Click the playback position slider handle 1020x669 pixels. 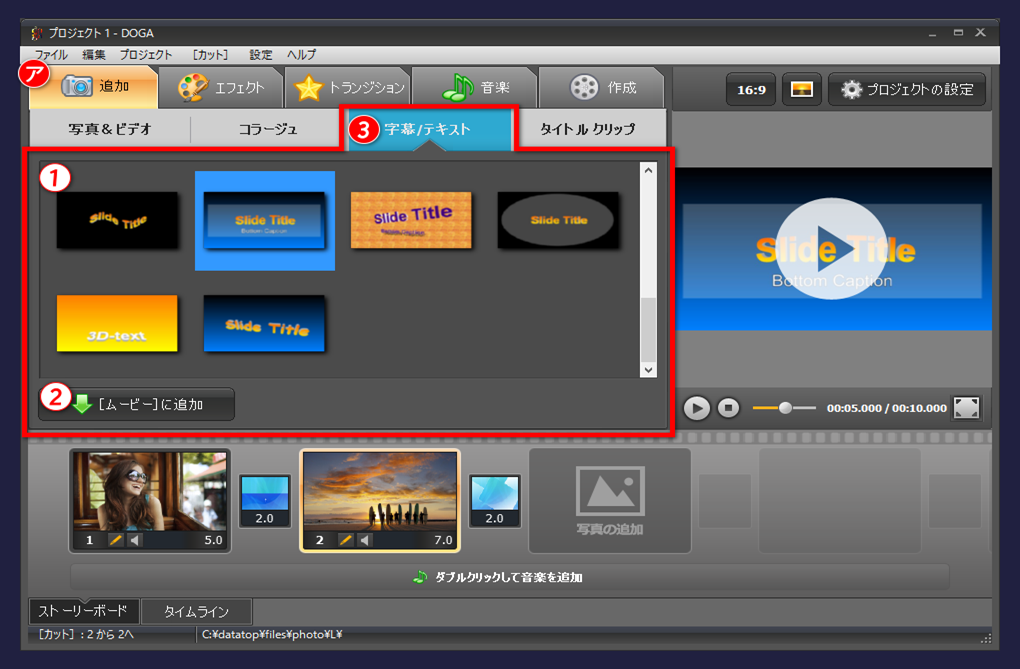[786, 408]
